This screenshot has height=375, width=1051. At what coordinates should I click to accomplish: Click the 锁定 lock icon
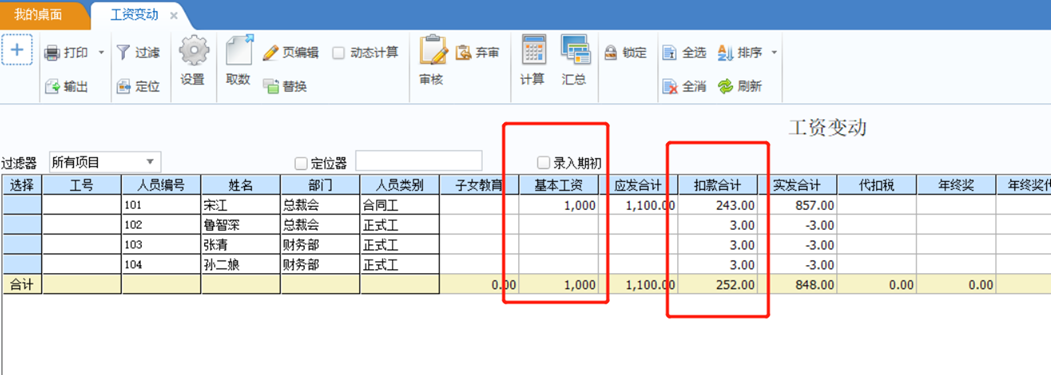611,52
